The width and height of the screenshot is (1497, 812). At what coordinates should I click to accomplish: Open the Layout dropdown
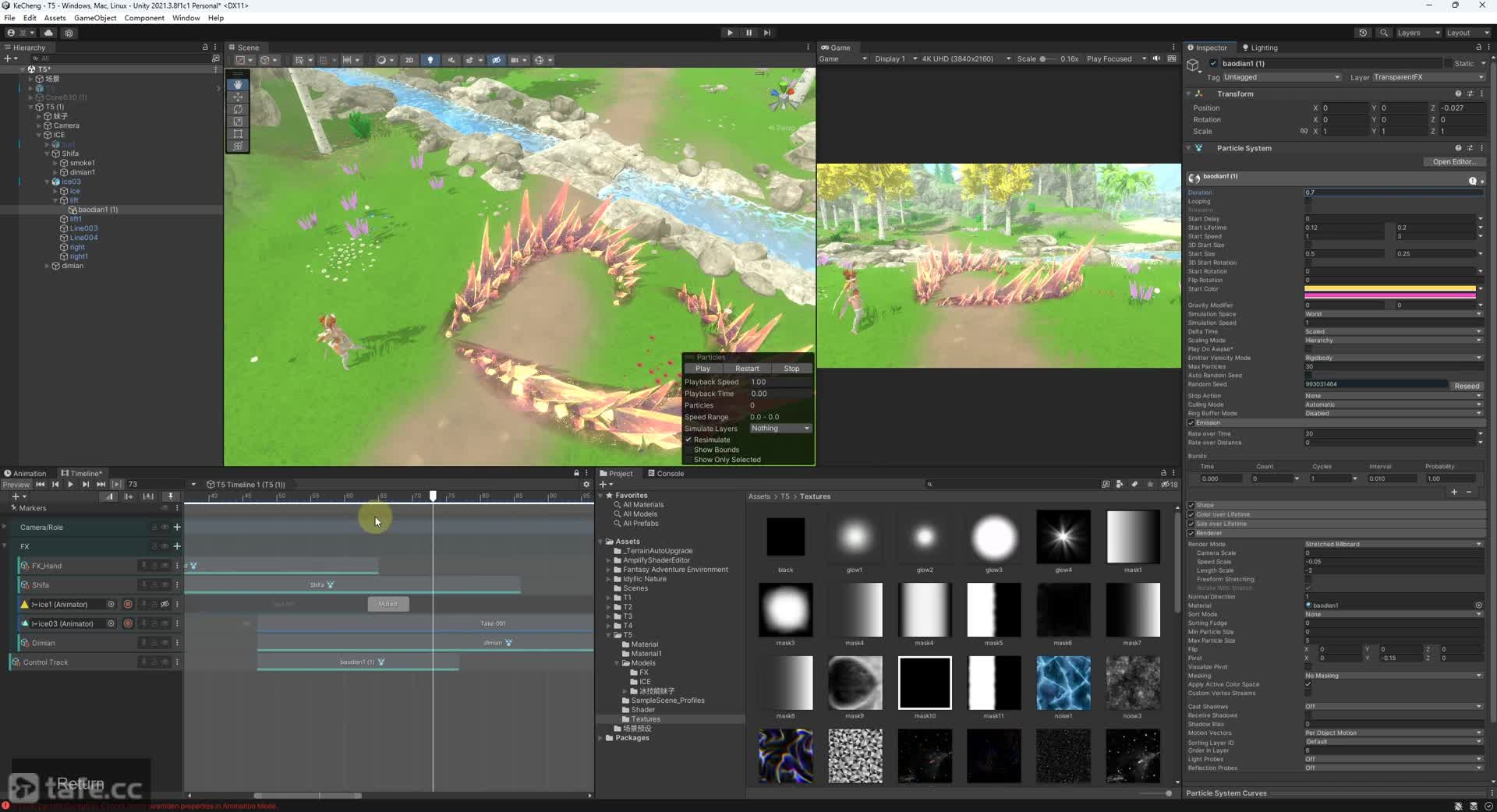[1467, 33]
